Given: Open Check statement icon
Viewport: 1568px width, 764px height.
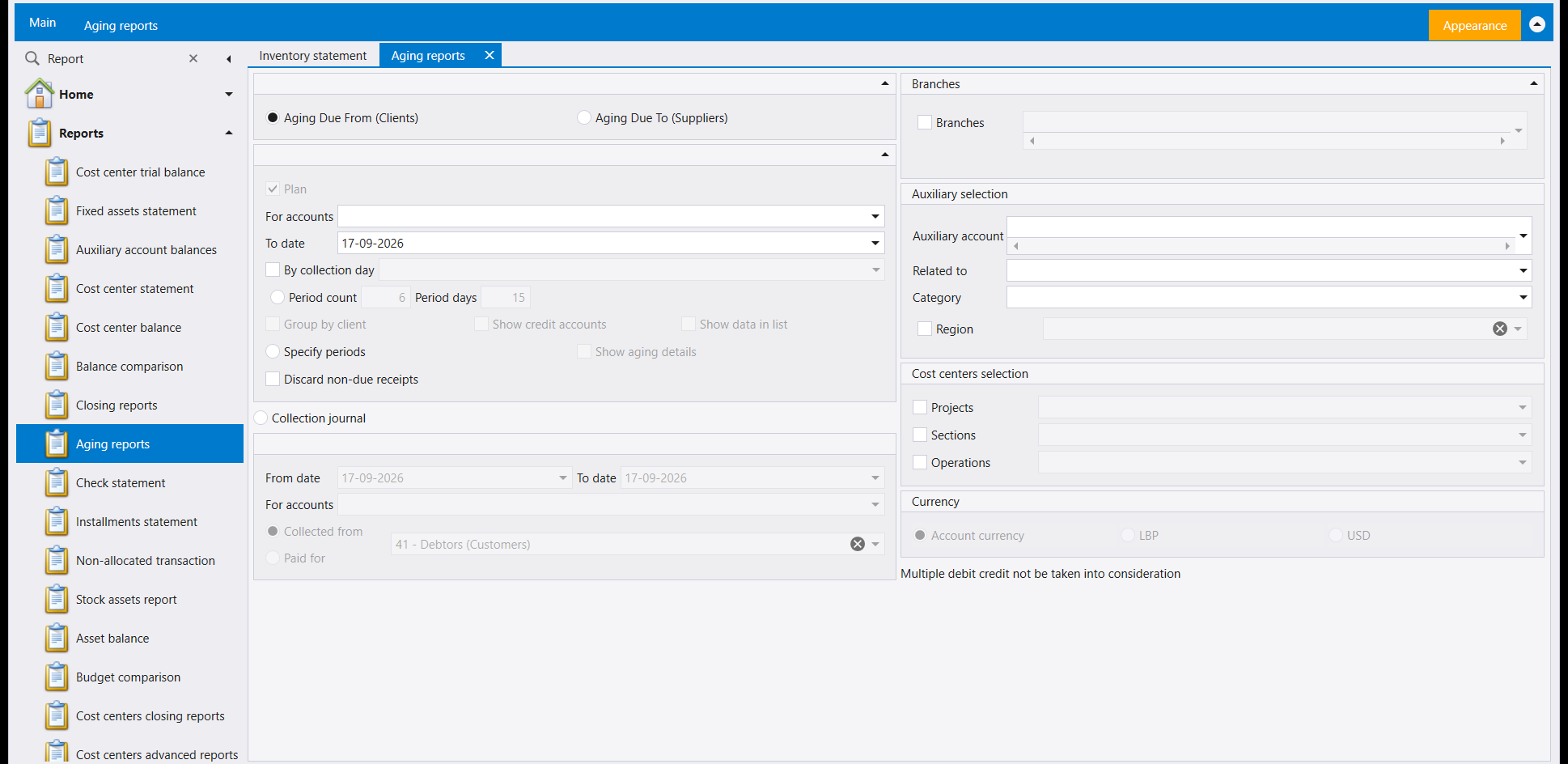Looking at the screenshot, I should click(x=57, y=482).
